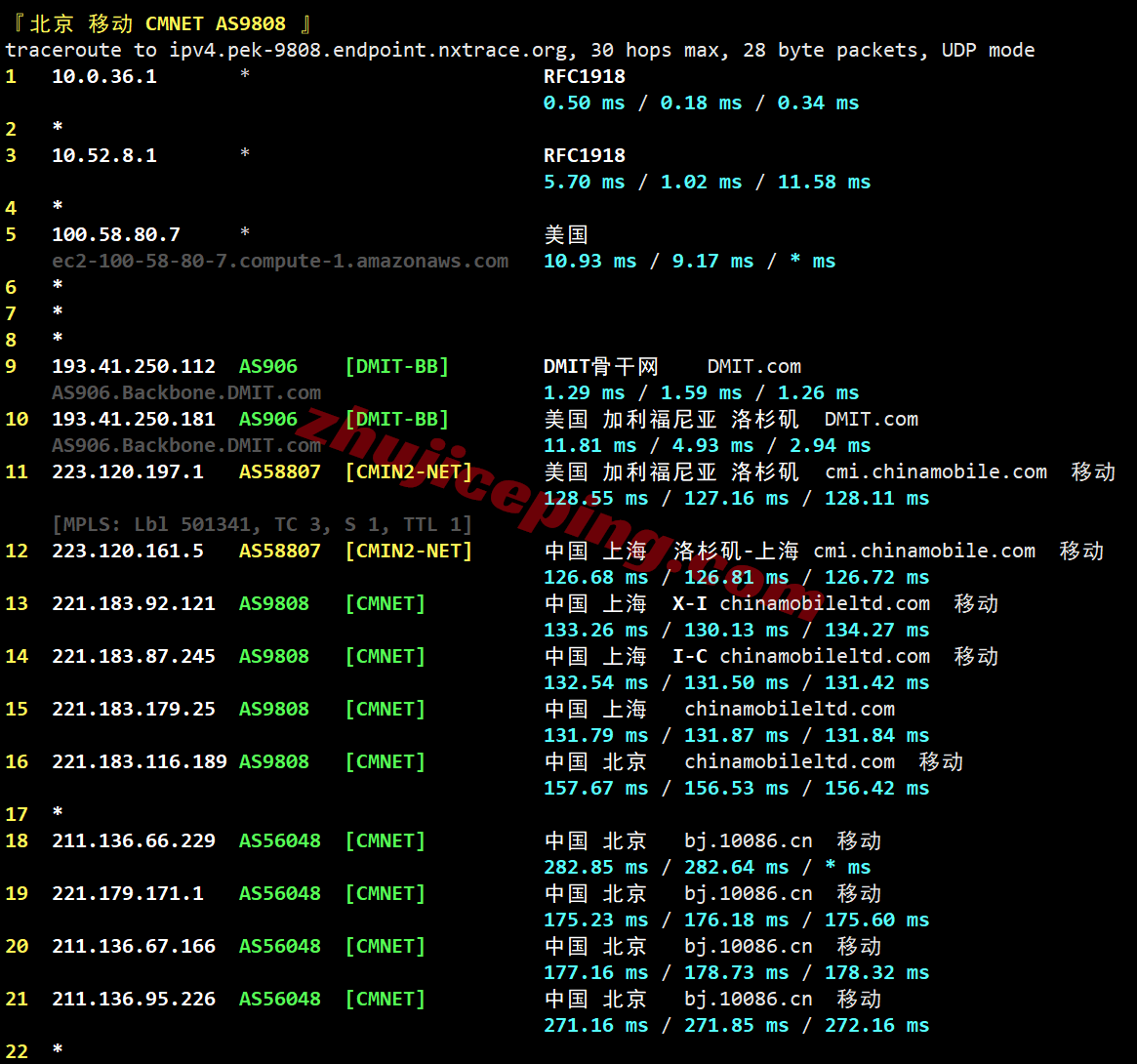Click cmi.chinamobile.com on the hop 11 row
The image size is (1137, 1064).
click(x=936, y=471)
